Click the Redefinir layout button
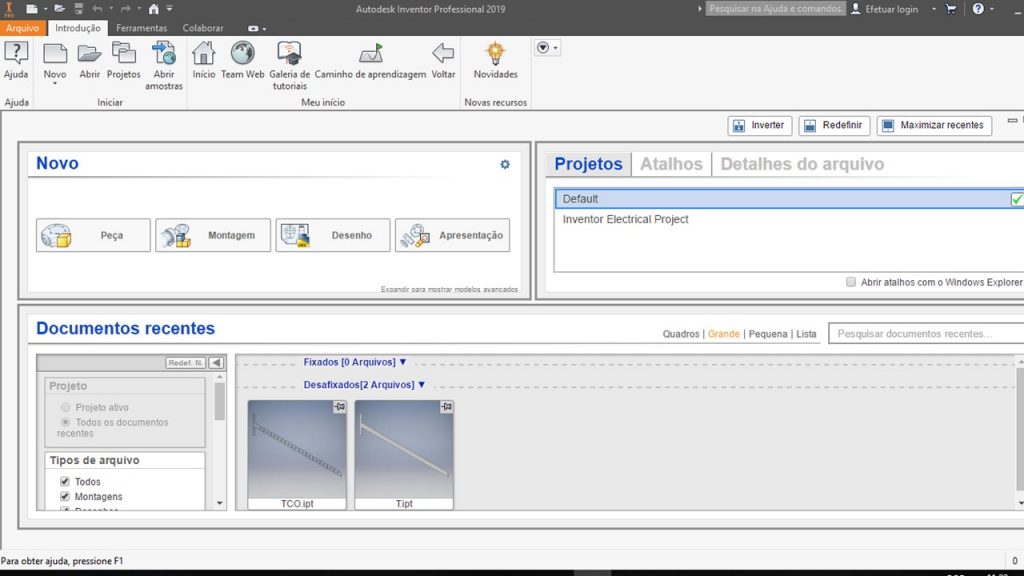The height and width of the screenshot is (576, 1024). click(834, 125)
